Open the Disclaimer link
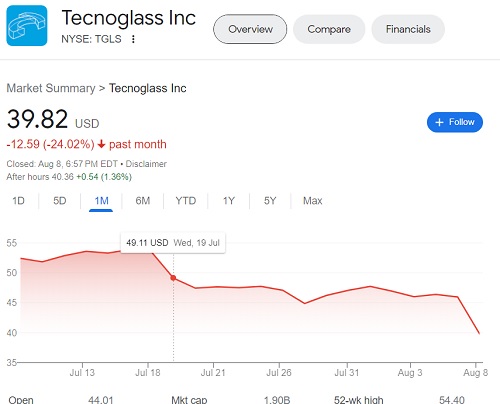 click(146, 164)
